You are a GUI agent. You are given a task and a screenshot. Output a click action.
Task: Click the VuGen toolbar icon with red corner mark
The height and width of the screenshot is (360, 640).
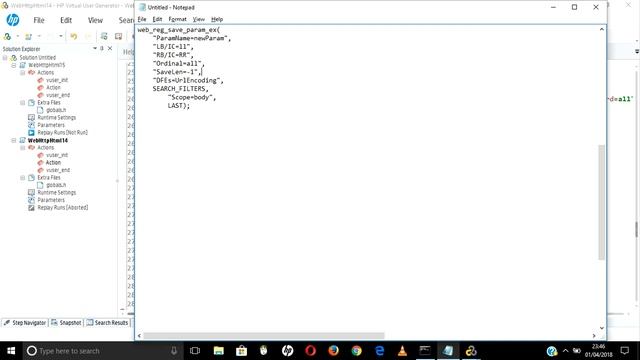coord(118,36)
